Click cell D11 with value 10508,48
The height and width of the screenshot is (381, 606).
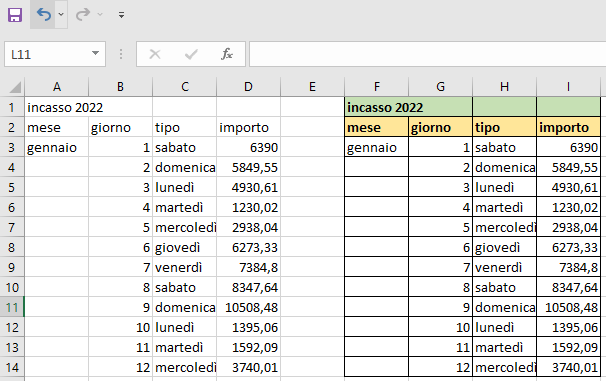pos(249,307)
